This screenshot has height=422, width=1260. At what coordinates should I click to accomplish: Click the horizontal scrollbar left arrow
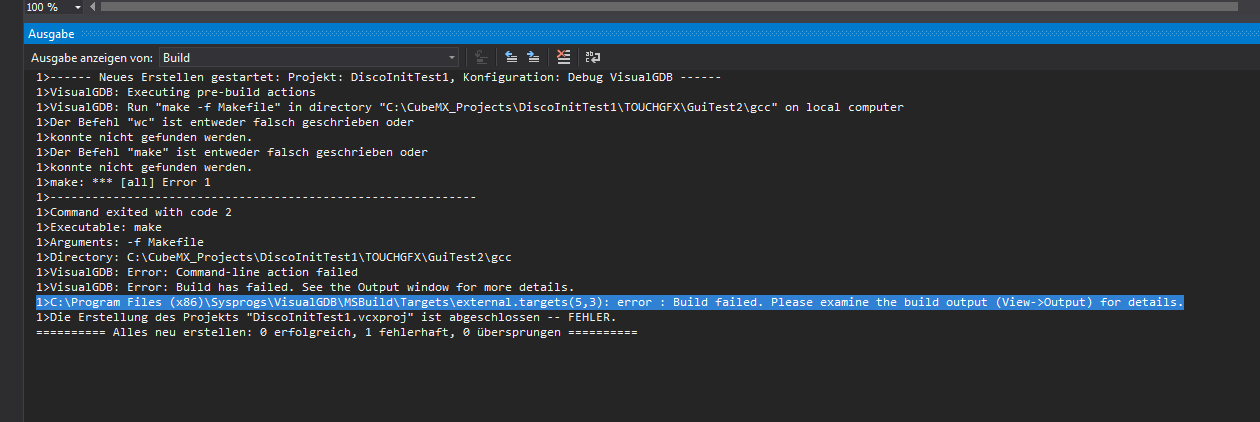(x=93, y=7)
